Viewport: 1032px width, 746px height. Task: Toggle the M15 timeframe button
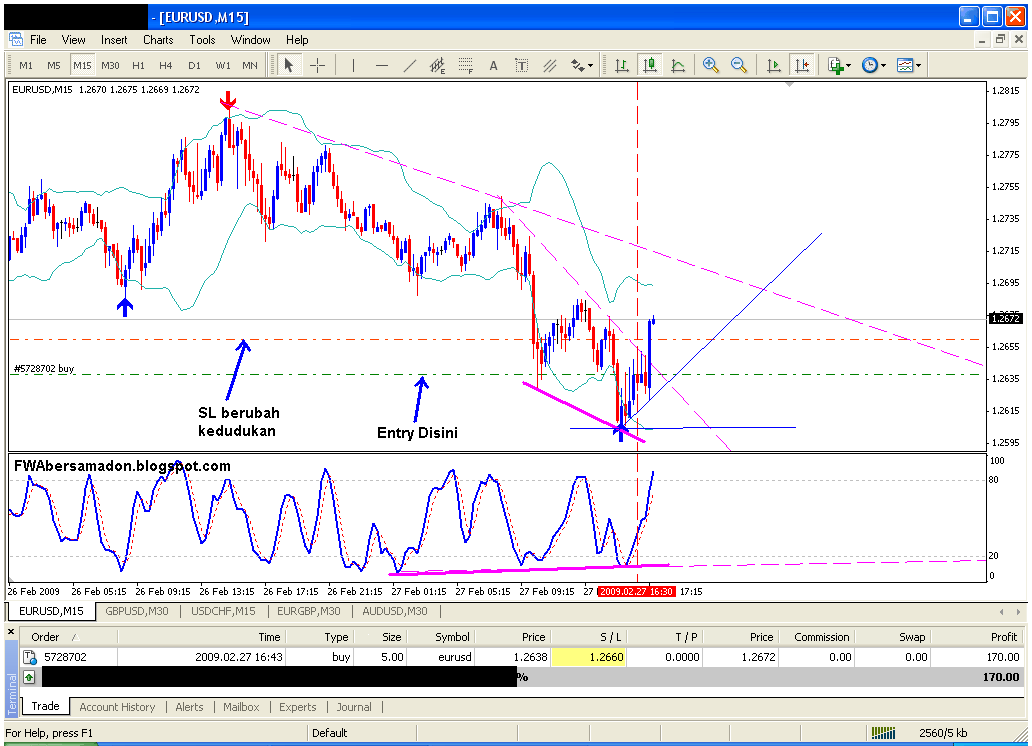point(82,65)
